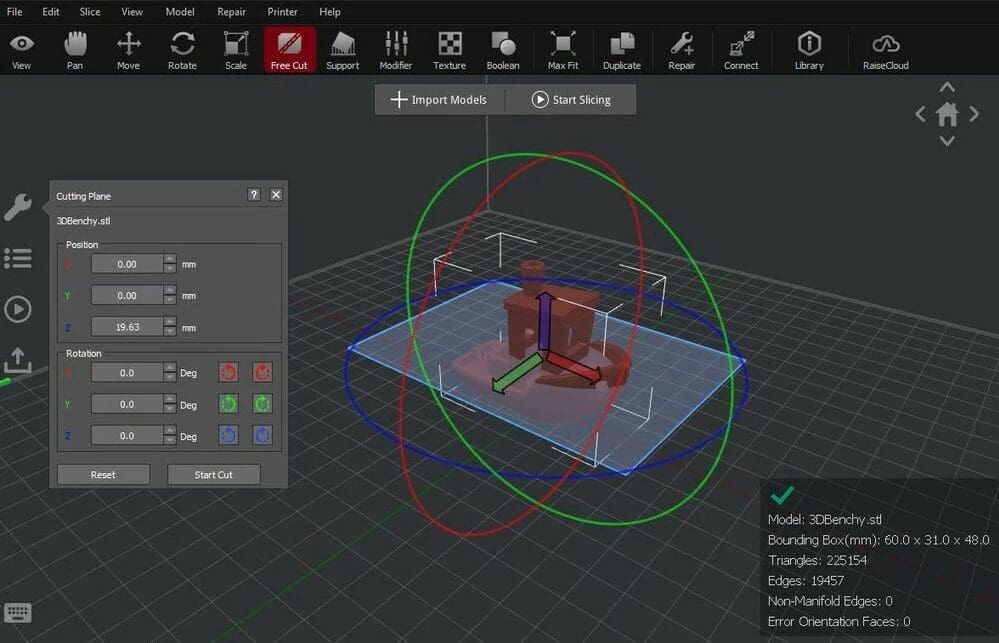Click the Z position input field
999x643 pixels.
coord(126,327)
